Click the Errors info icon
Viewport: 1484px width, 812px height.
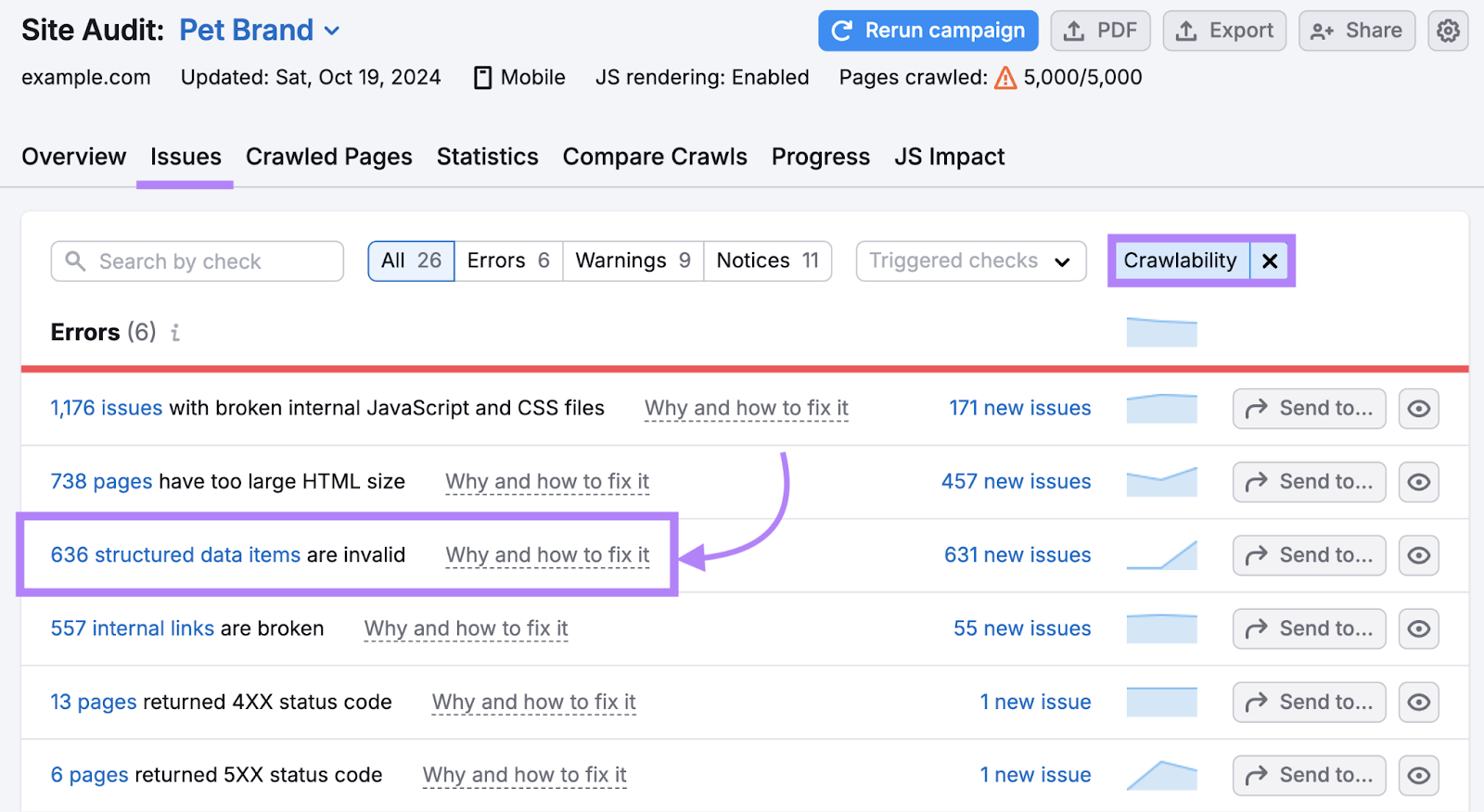tap(175, 333)
